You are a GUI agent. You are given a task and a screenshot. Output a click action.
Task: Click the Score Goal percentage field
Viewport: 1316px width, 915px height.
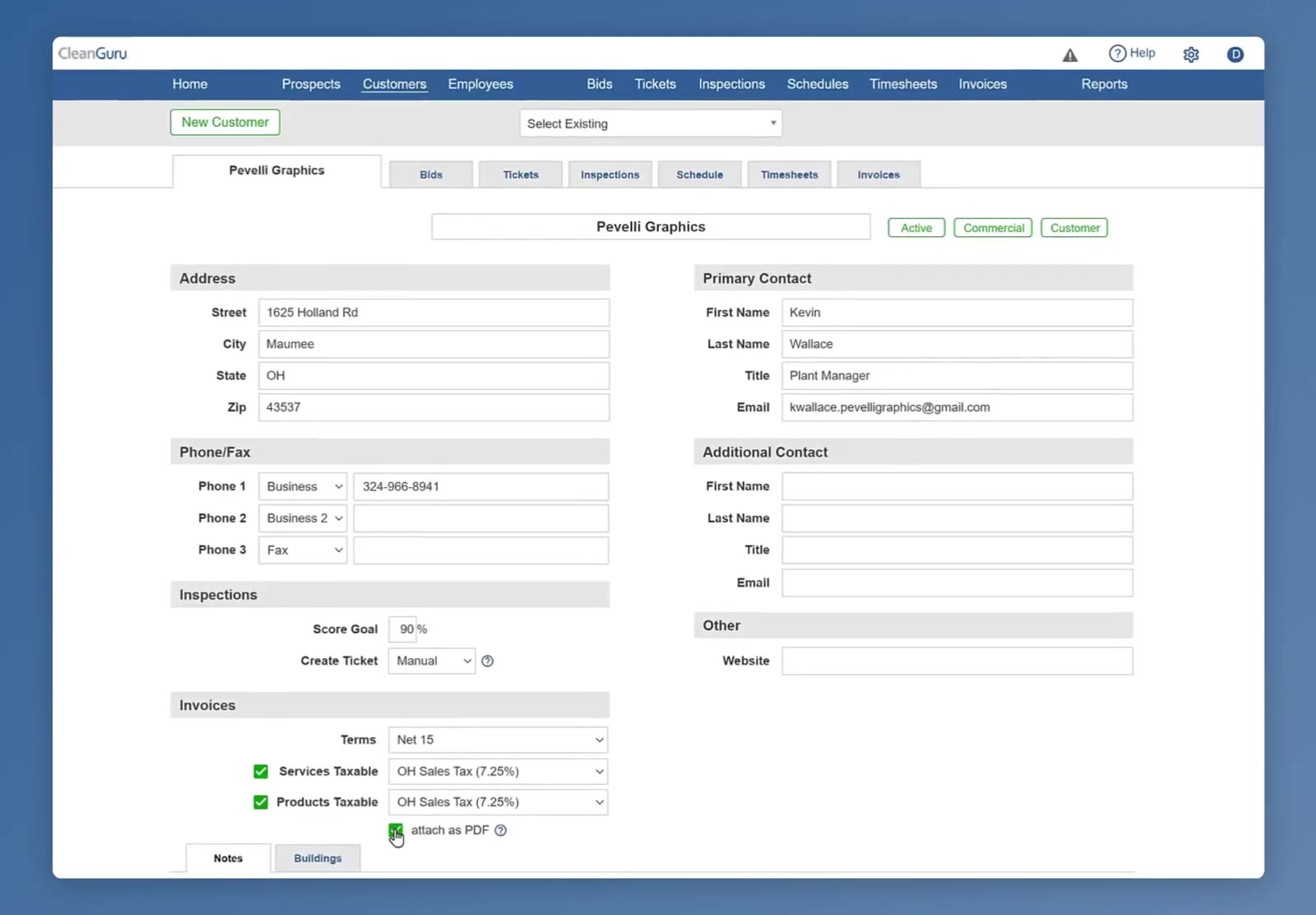[x=403, y=629]
